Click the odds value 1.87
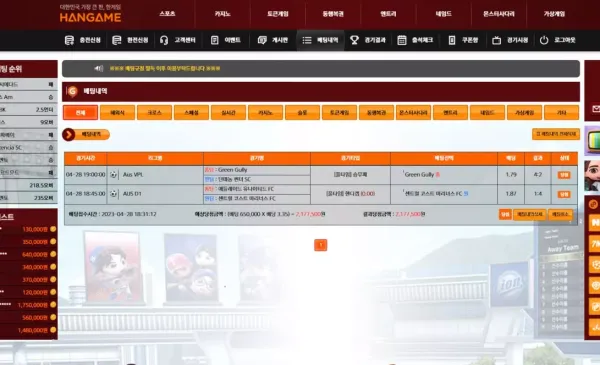 (511, 194)
